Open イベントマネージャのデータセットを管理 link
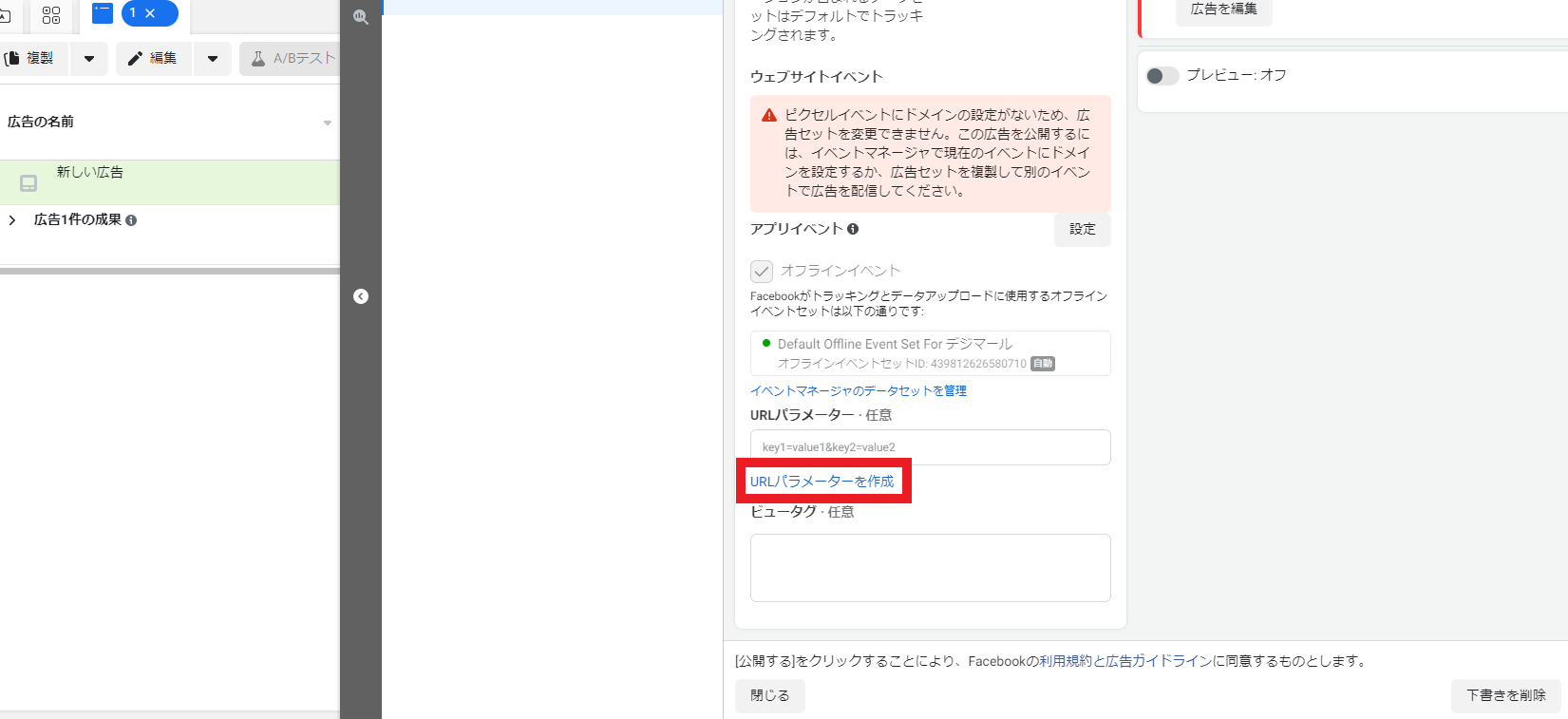 click(x=859, y=391)
